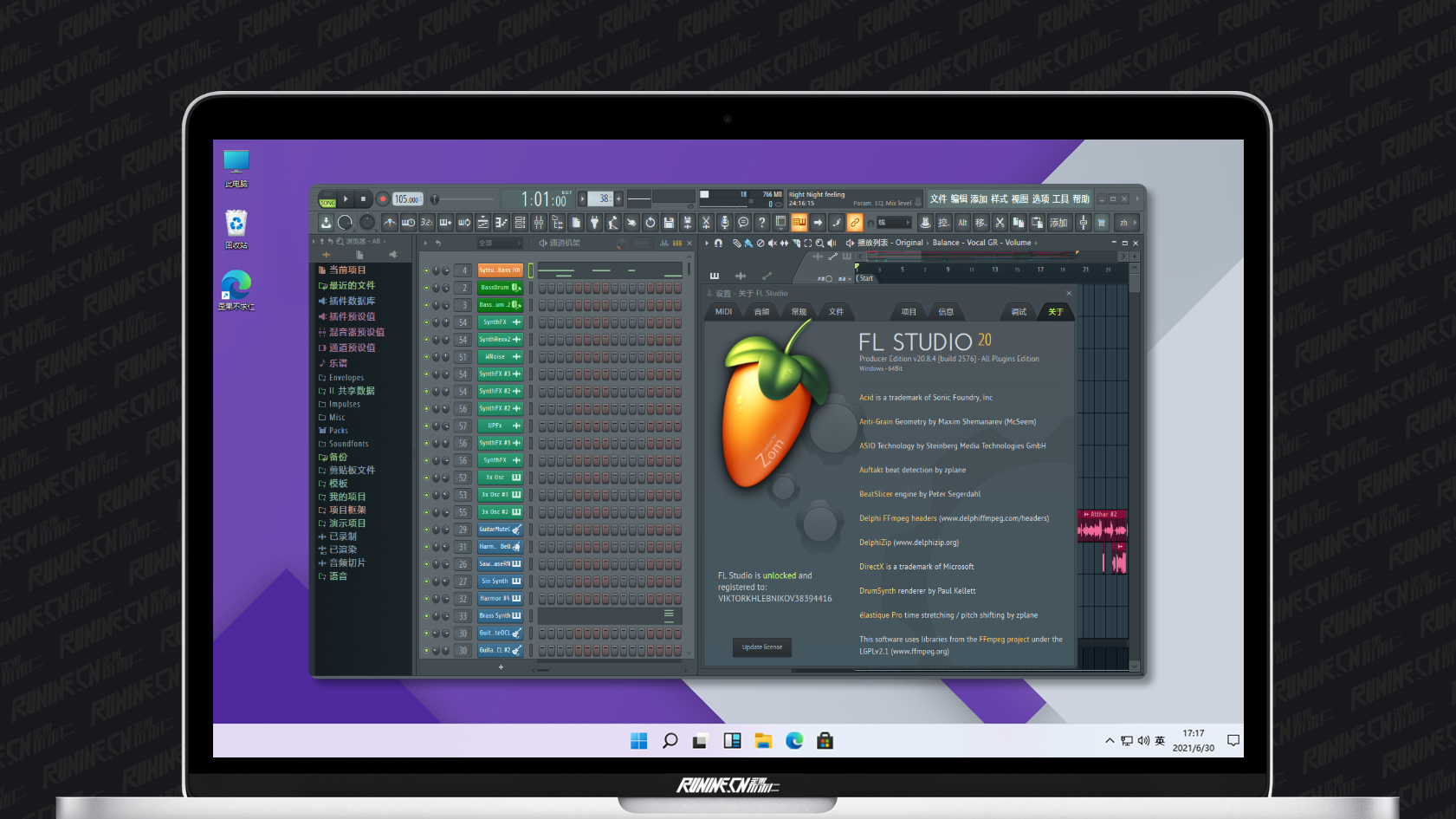Open the mixer with the faders icon
The width and height of the screenshot is (1456, 819).
tap(539, 223)
